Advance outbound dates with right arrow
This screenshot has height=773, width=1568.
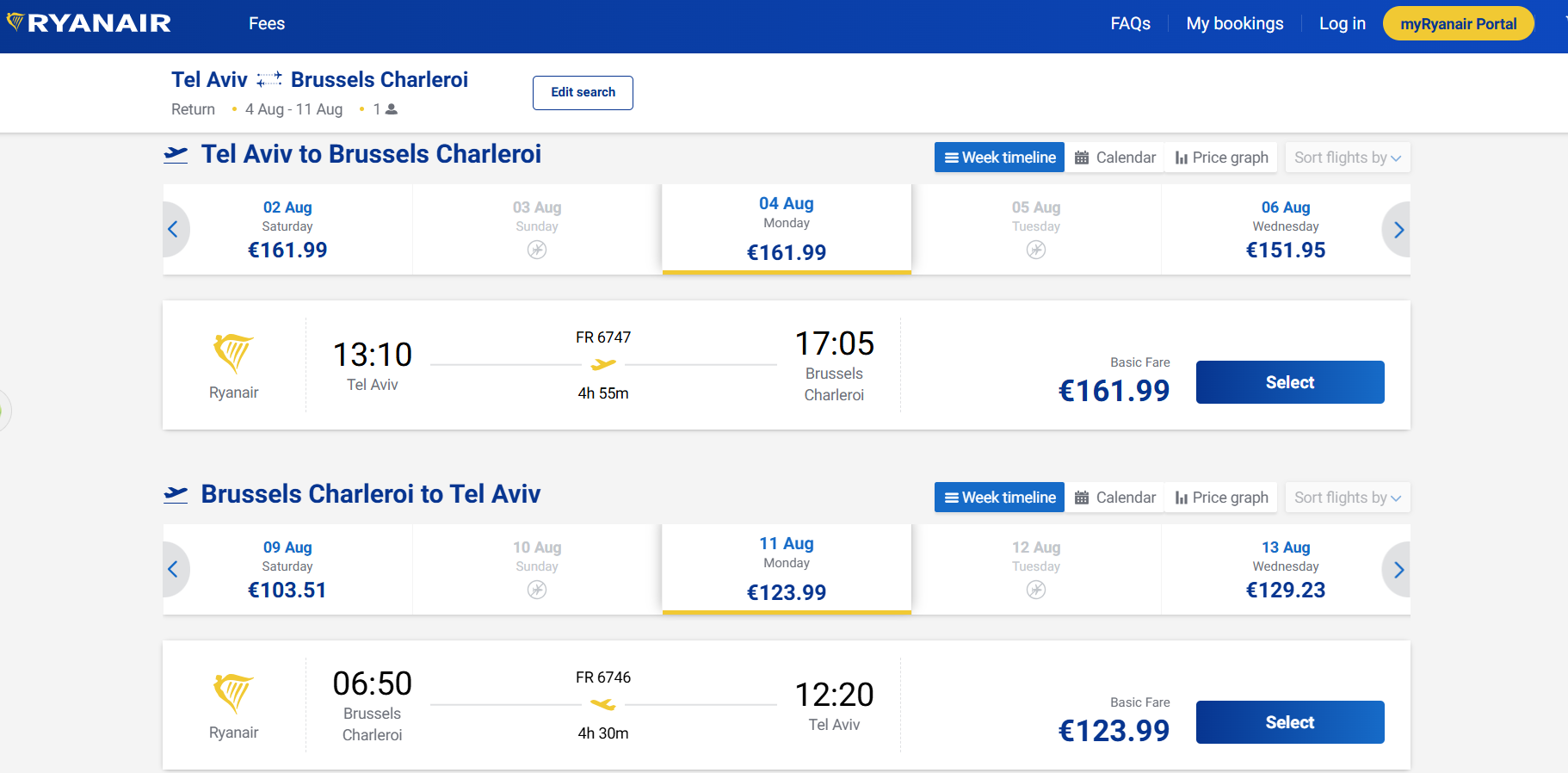point(1398,230)
